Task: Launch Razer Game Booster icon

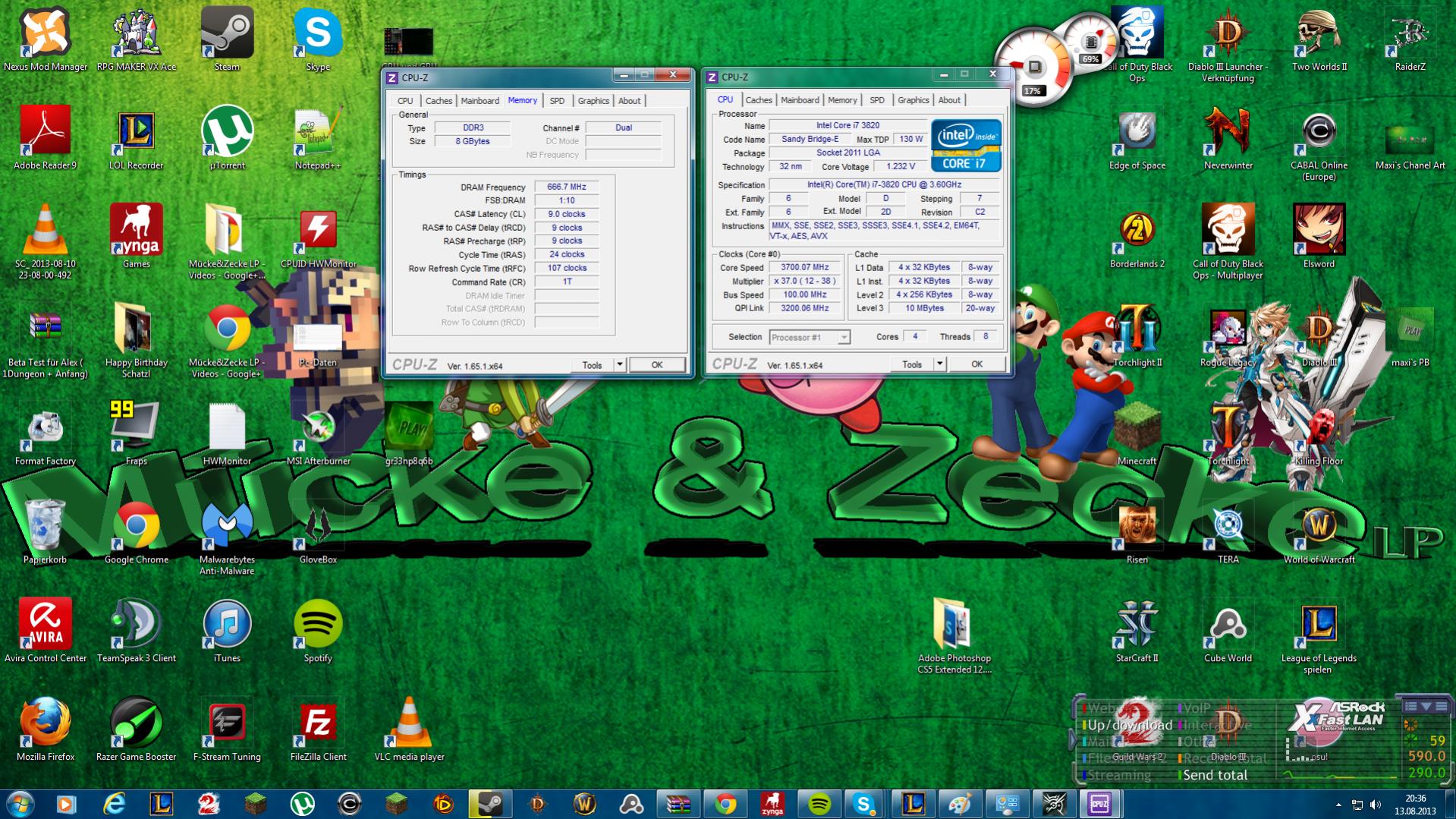Action: [136, 729]
